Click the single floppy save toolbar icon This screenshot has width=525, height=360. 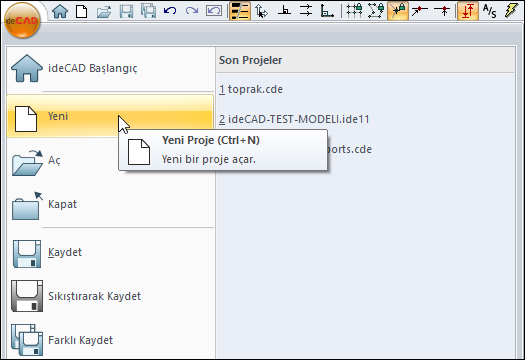(126, 11)
